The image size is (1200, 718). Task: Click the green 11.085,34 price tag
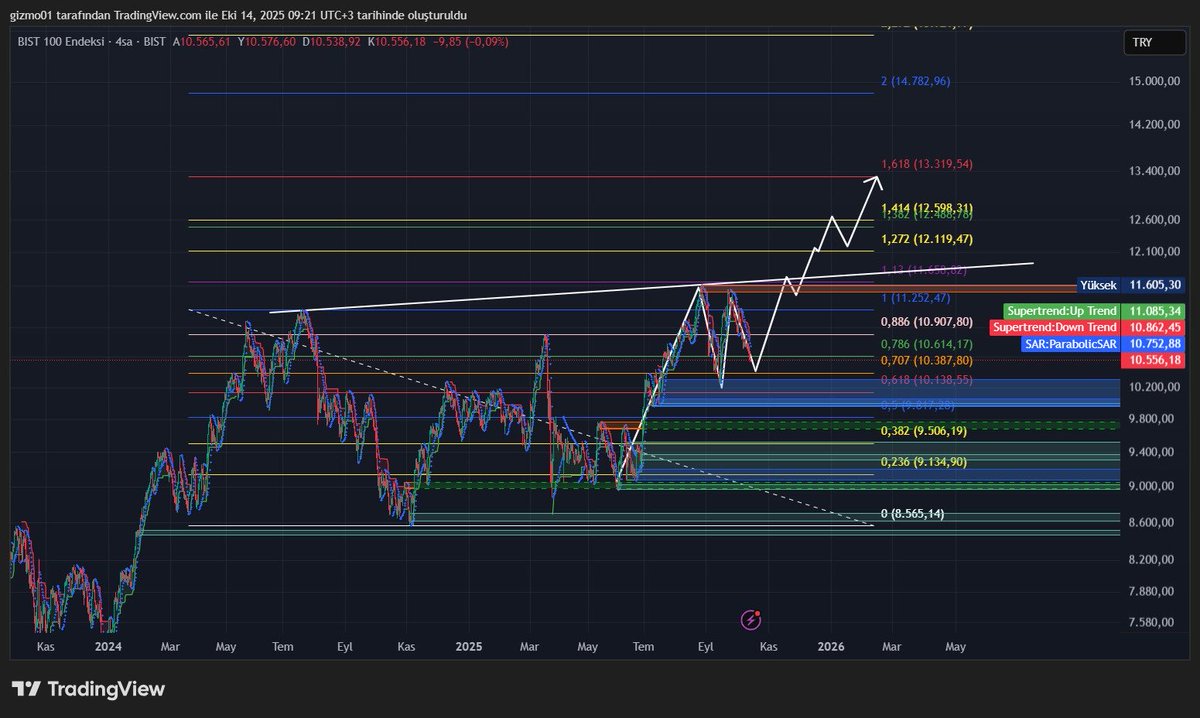point(1153,313)
